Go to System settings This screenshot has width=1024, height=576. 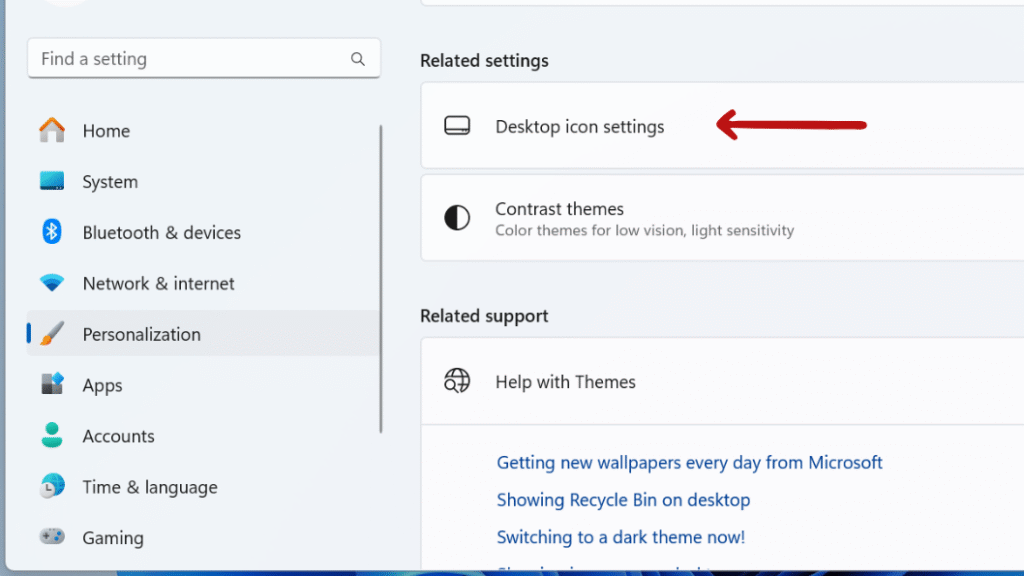coord(202,182)
